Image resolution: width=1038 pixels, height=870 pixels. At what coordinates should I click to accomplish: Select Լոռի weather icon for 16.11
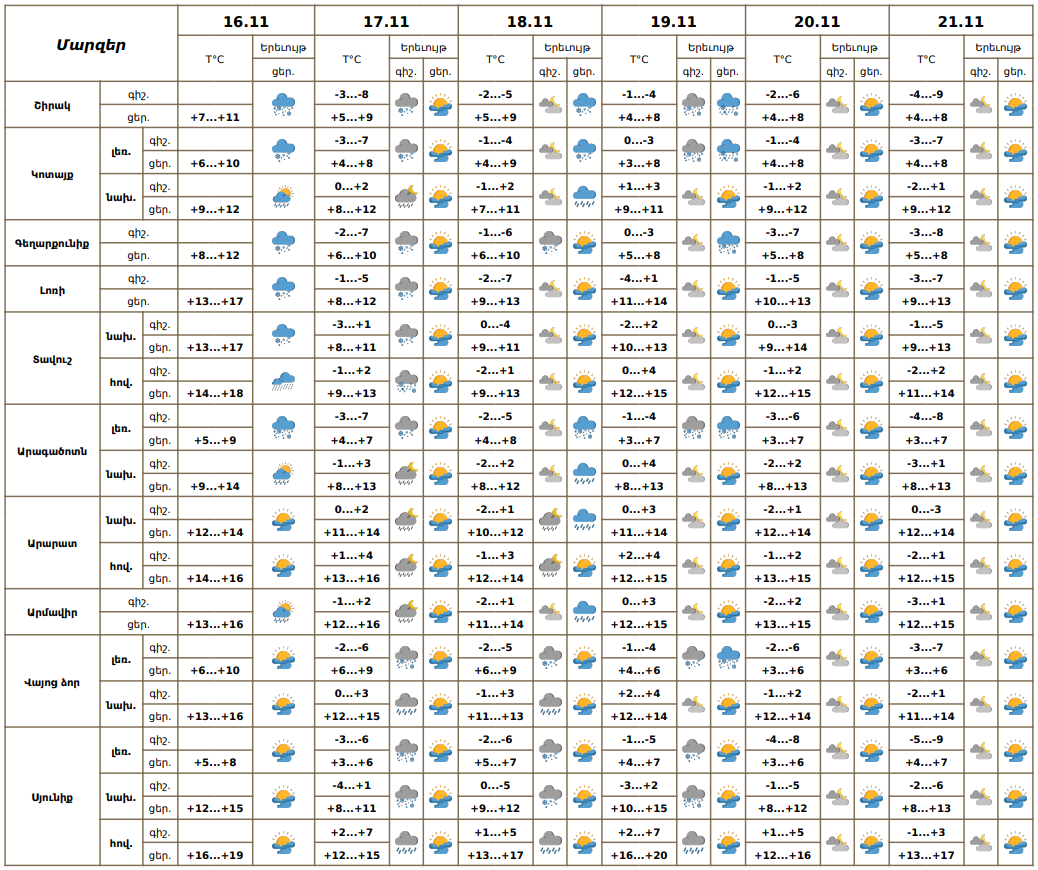coord(283,289)
